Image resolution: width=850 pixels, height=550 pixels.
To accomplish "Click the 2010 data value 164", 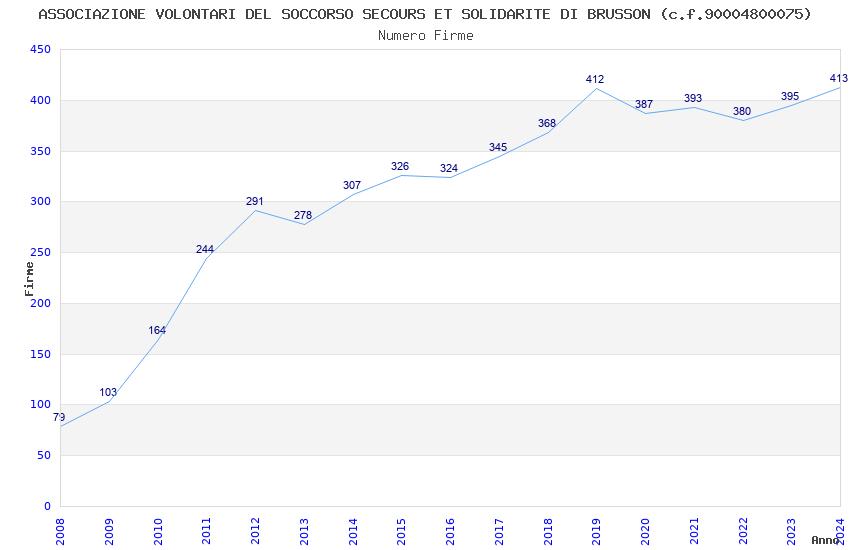I will (157, 330).
